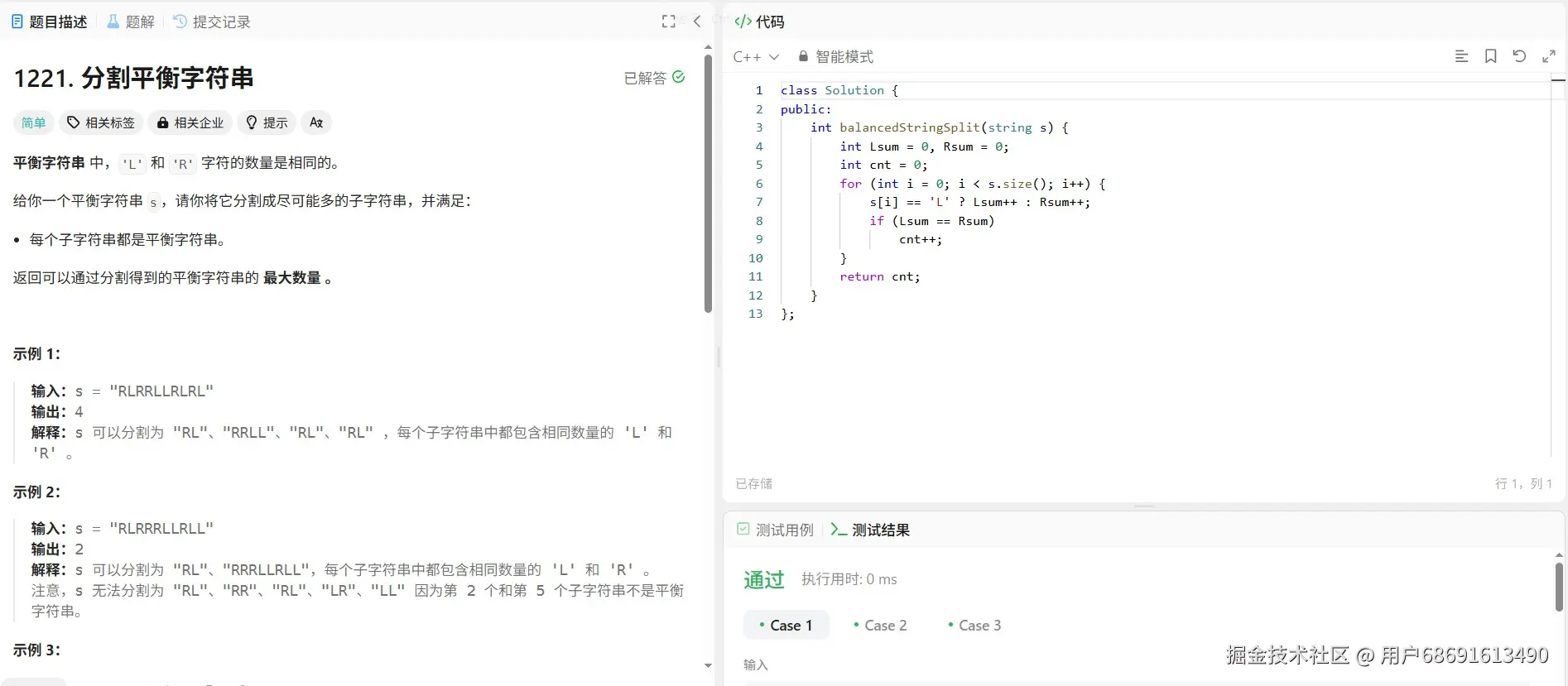The height and width of the screenshot is (686, 1568).
Task: Switch to the 题解 tab
Action: click(131, 22)
